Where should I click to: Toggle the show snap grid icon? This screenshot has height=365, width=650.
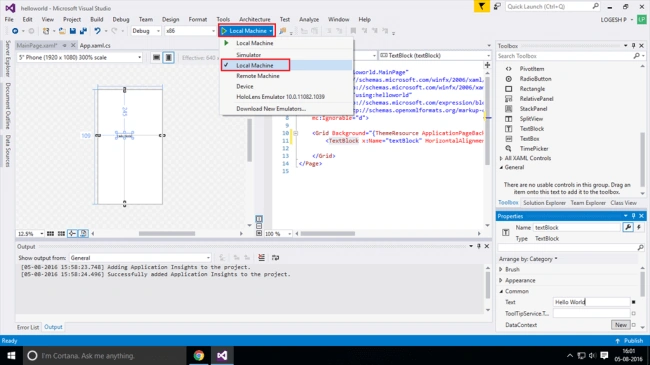[50, 234]
